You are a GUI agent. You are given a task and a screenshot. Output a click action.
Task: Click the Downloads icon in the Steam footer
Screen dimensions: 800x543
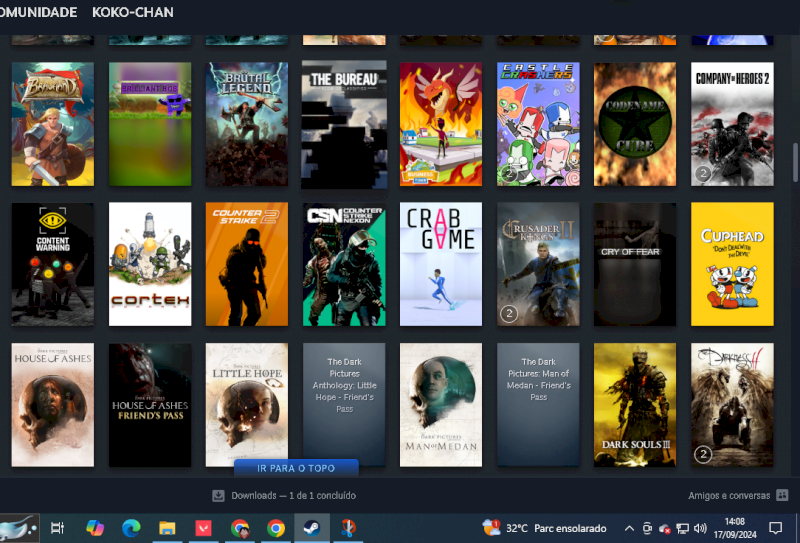(218, 495)
